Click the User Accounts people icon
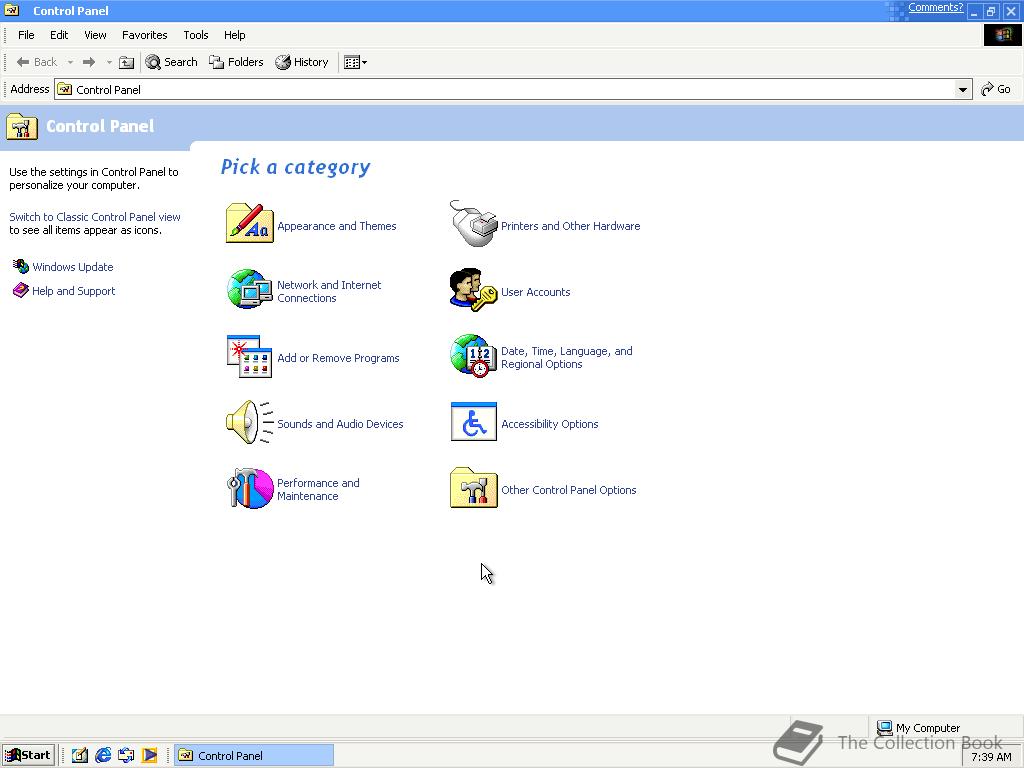 (473, 289)
